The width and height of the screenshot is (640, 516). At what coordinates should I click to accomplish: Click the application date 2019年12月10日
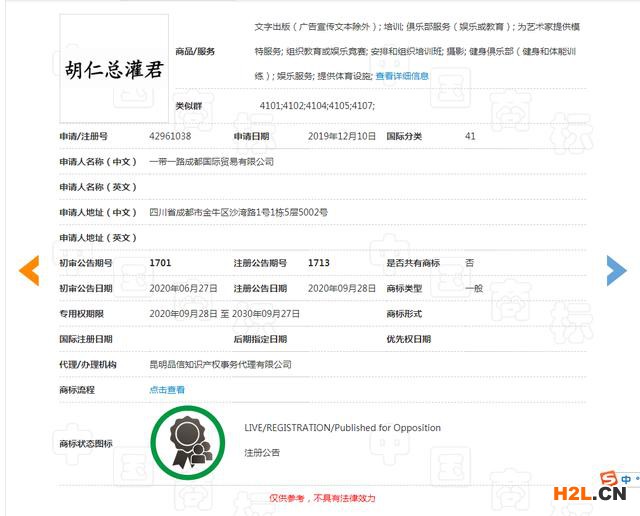[342, 136]
